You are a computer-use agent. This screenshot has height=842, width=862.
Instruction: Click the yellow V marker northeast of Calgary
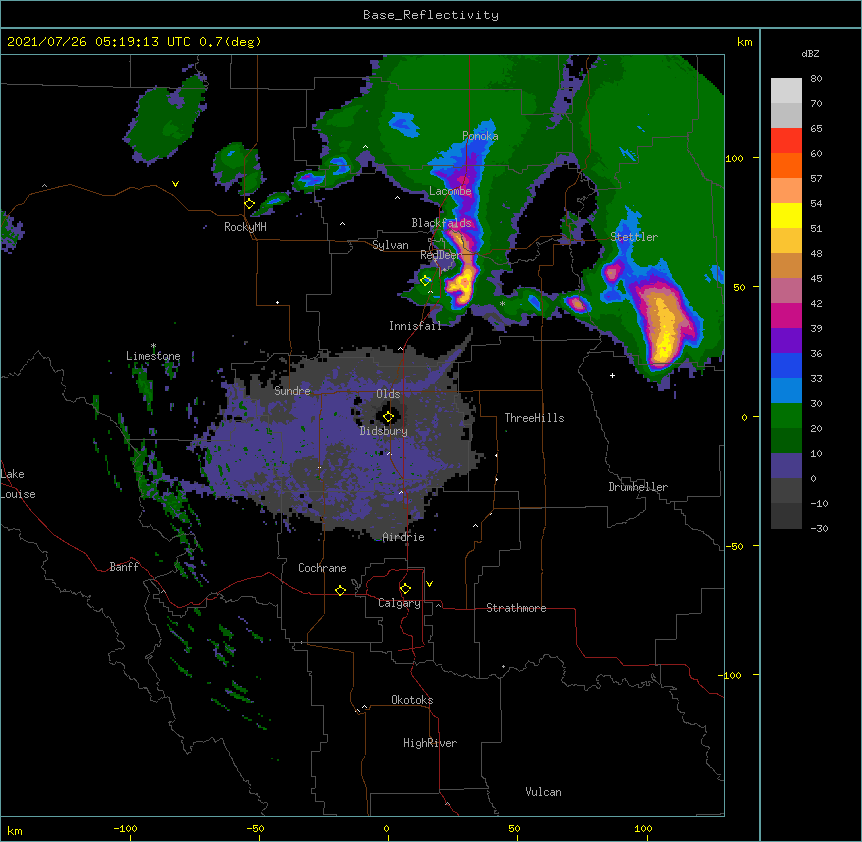coord(429,584)
